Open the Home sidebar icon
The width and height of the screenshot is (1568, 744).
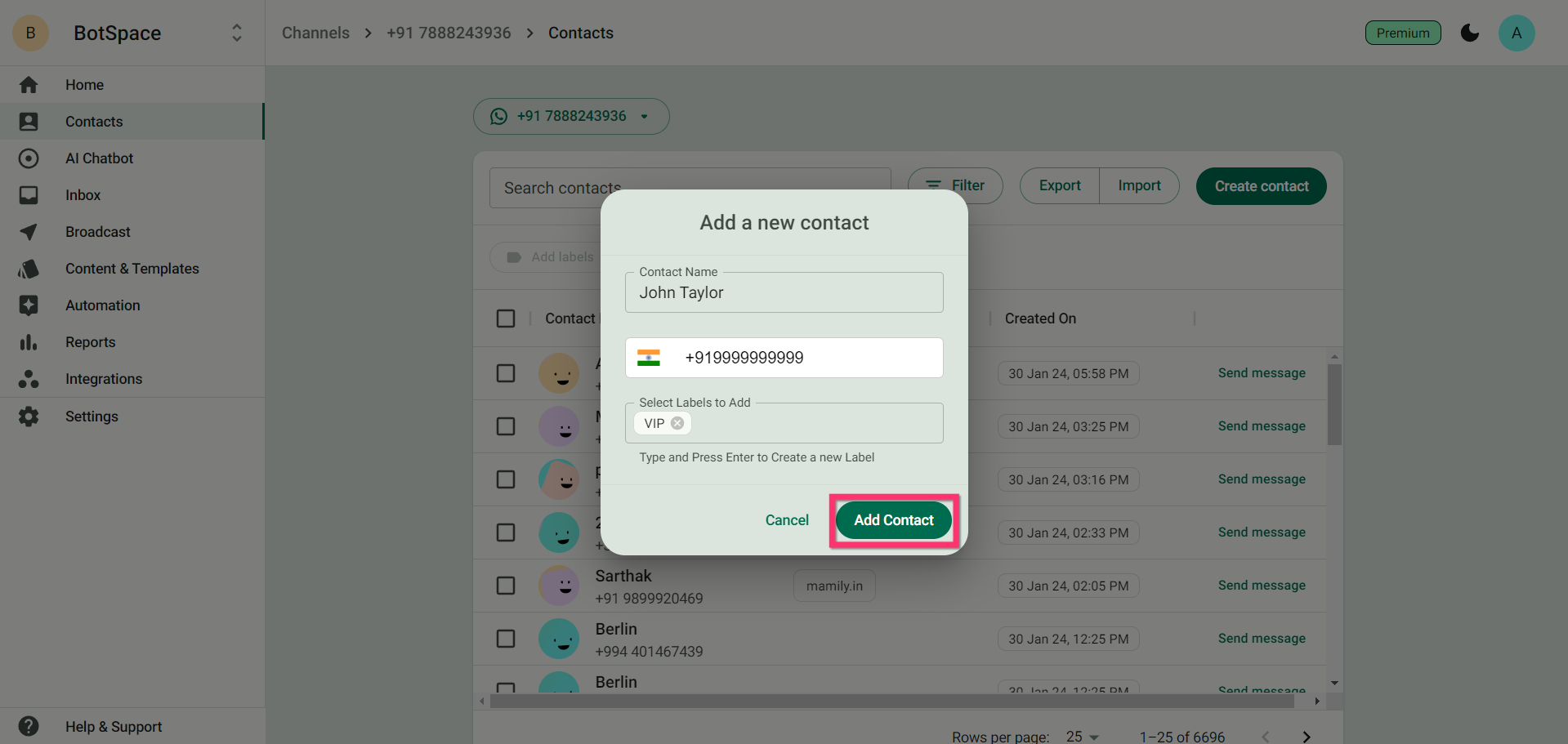29,85
